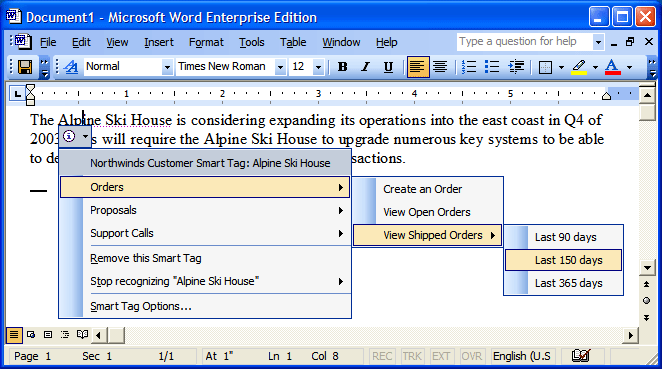Open the font color dropdown arrow
The height and width of the screenshot is (369, 662).
(629, 67)
